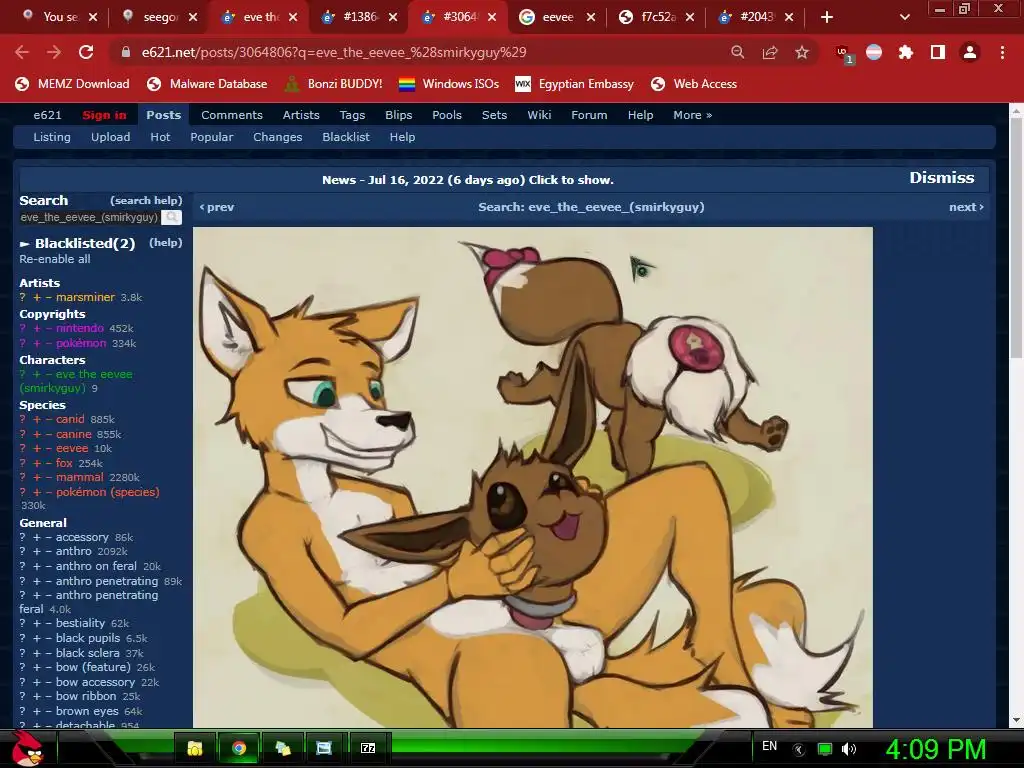Click the volume speaker tray icon
This screenshot has width=1024, height=768.
849,749
